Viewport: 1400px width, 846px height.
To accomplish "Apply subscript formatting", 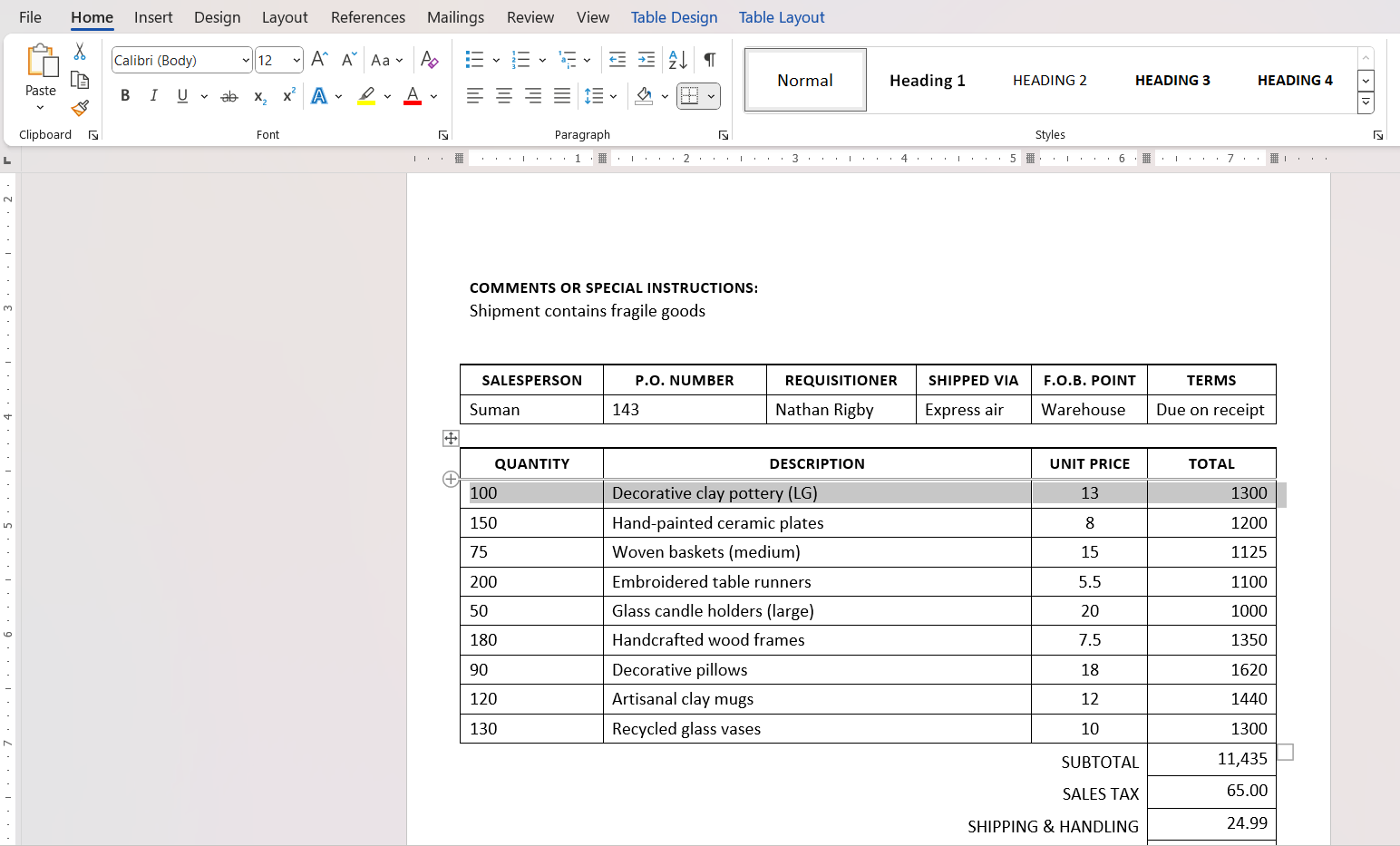I will tap(260, 96).
